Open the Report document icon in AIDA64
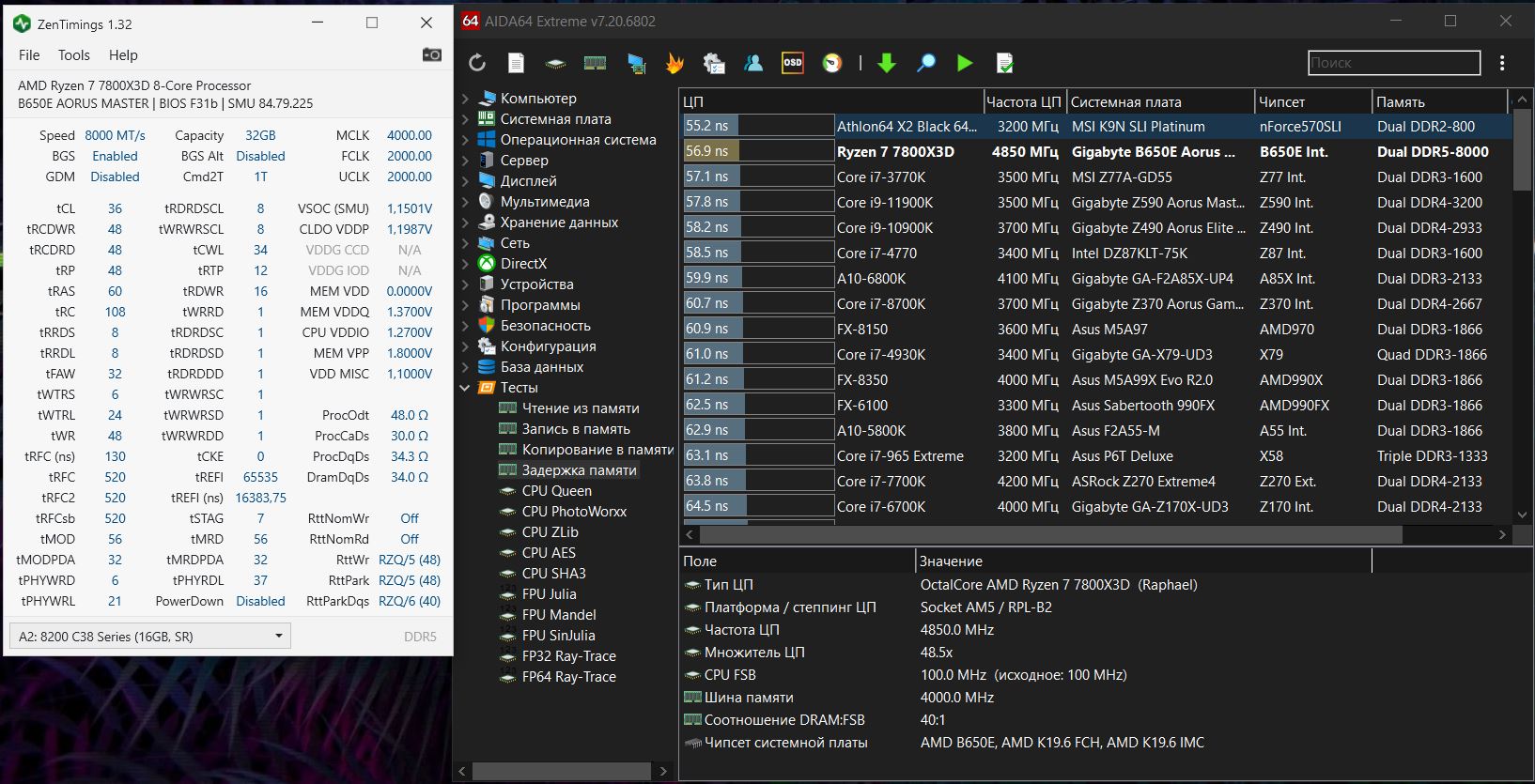The image size is (1535, 784). [516, 63]
